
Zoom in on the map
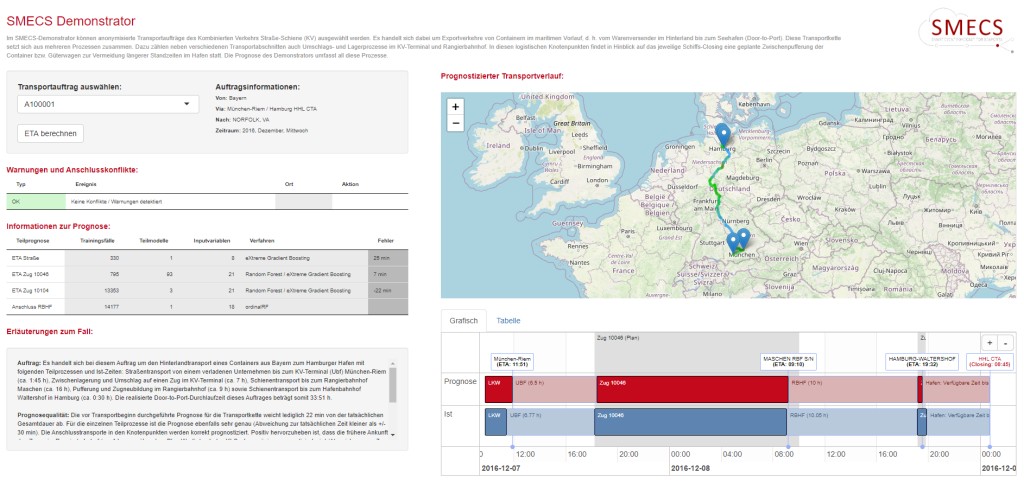point(456,106)
